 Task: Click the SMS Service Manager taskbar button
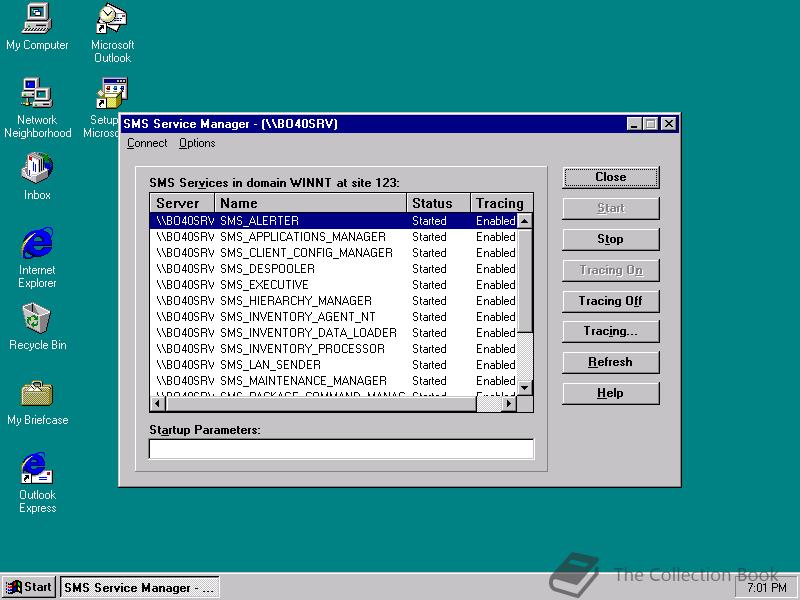(x=140, y=587)
